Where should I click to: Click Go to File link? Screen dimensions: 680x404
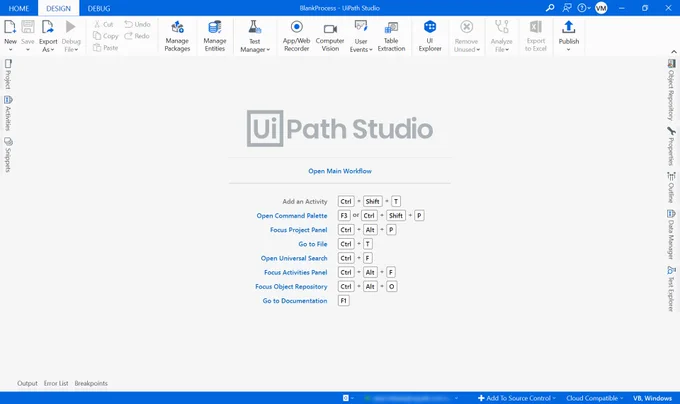(313, 244)
